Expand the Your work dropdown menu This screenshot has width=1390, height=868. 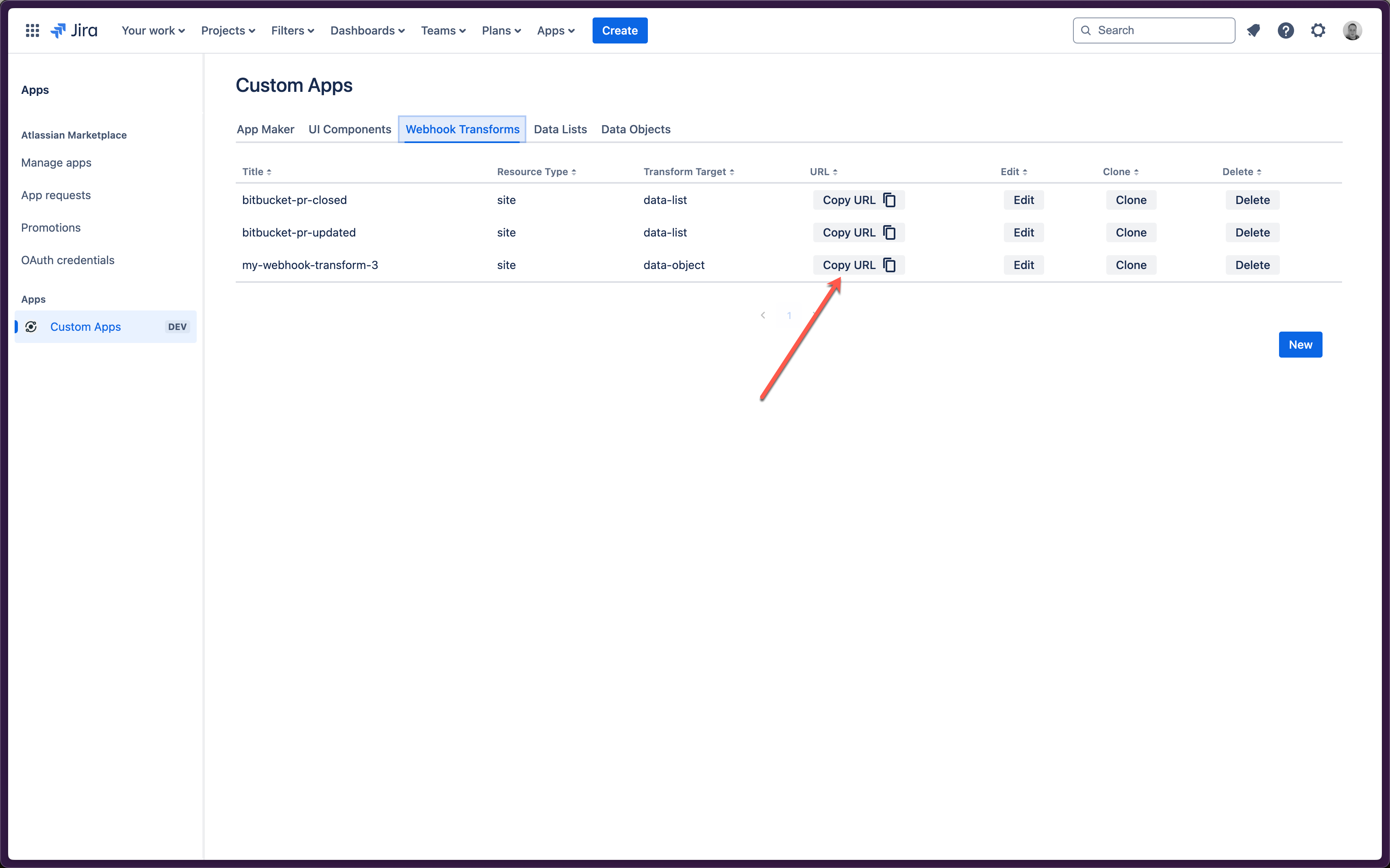tap(151, 30)
